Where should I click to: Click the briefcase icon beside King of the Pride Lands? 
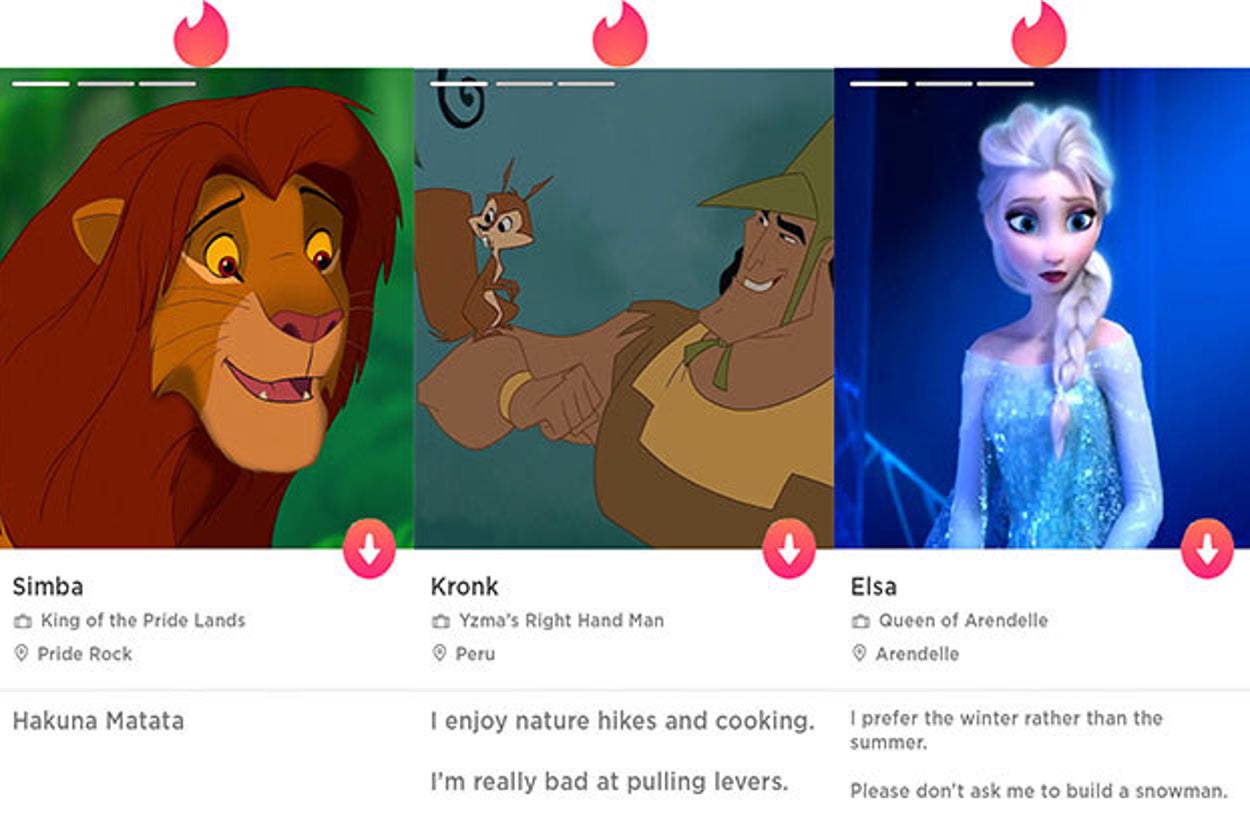22,621
